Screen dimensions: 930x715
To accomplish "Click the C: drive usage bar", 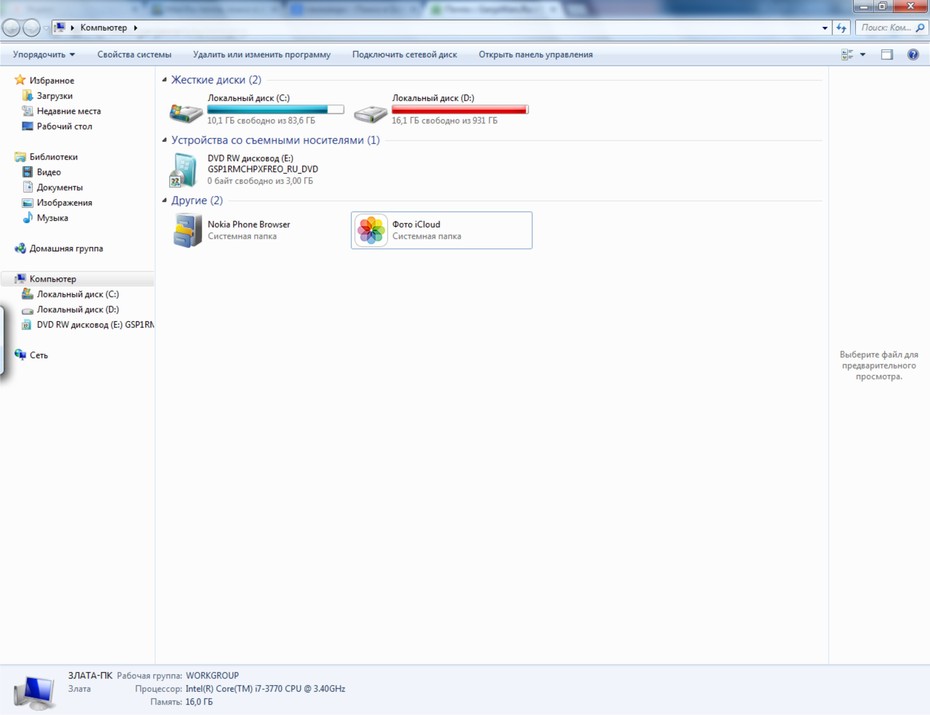I will point(276,110).
